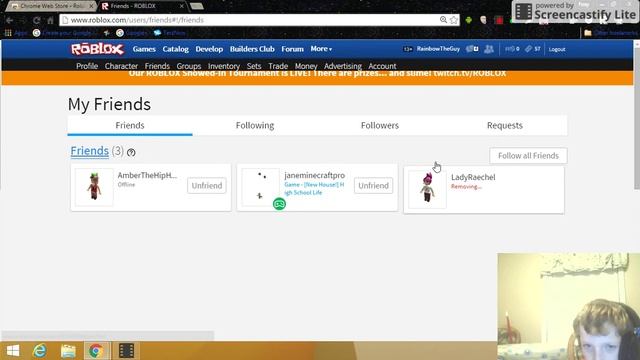Image resolution: width=640 pixels, height=360 pixels.
Task: Click the red extension icon
Action: click(498, 20)
